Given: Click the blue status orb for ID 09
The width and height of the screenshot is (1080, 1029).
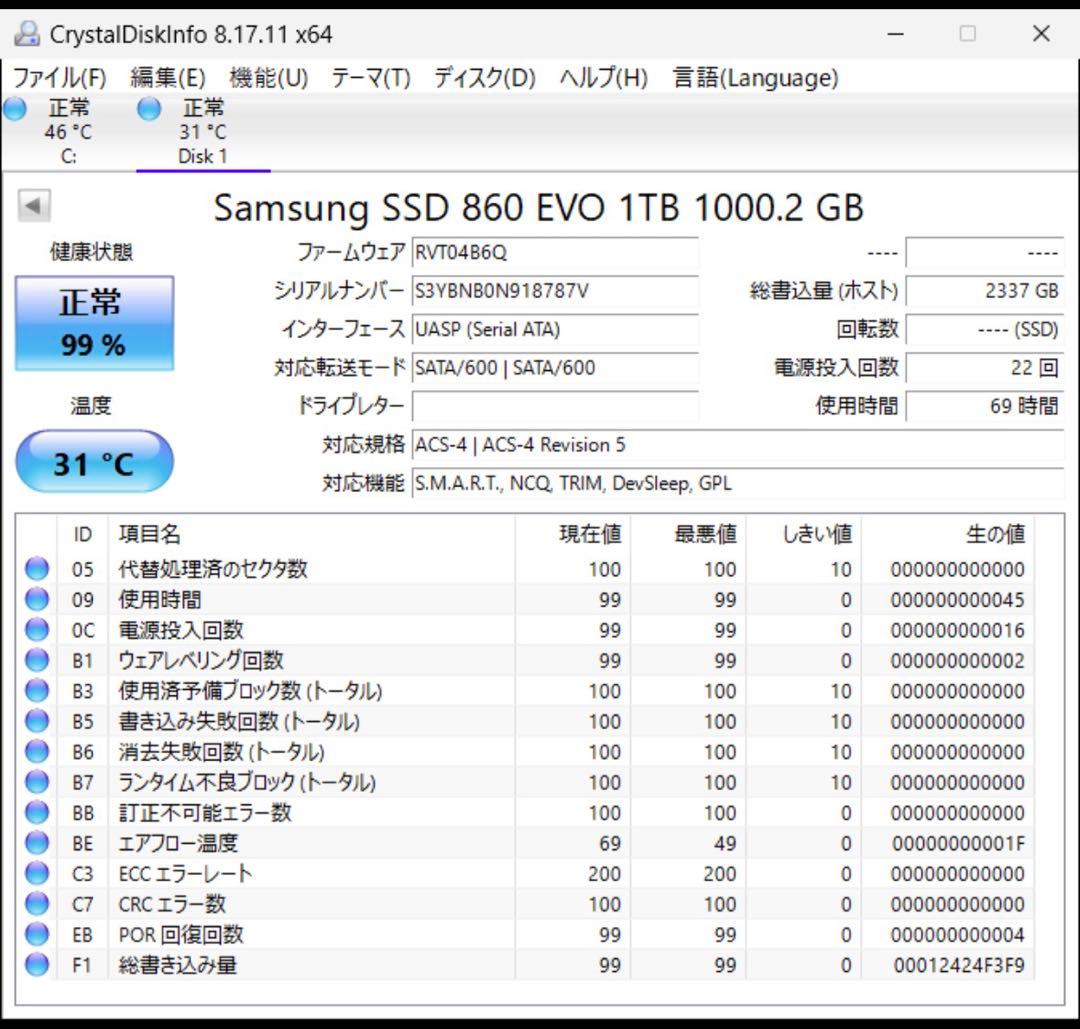Looking at the screenshot, I should coord(37,599).
